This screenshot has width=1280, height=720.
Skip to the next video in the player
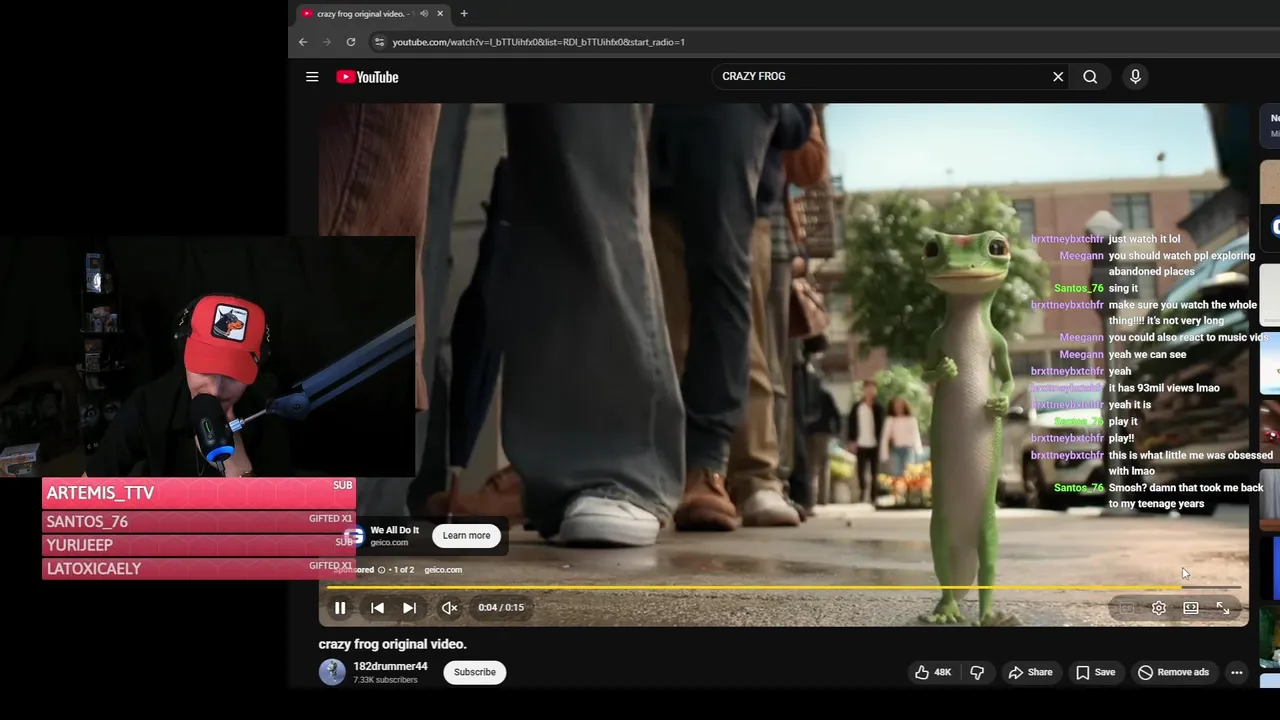click(409, 608)
